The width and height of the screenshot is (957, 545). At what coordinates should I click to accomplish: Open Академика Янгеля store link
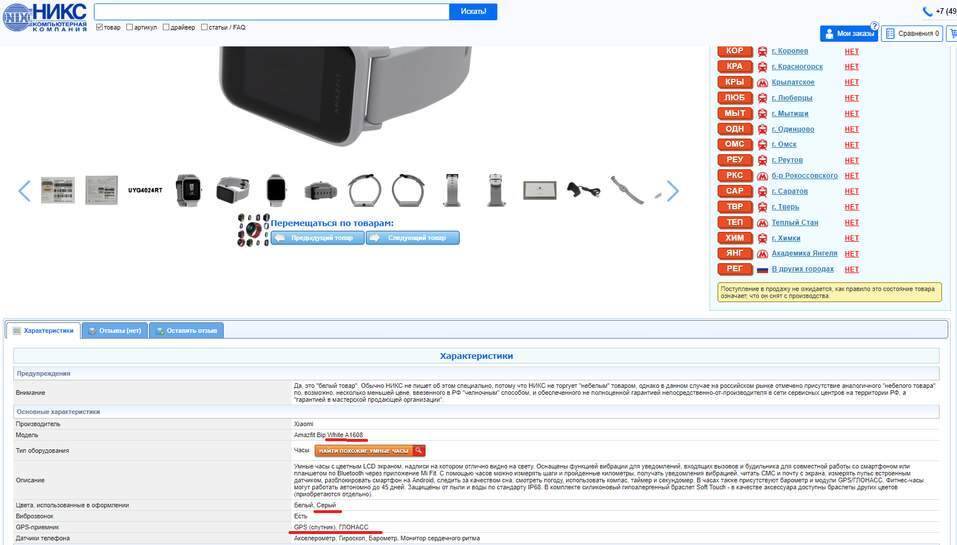coord(804,253)
